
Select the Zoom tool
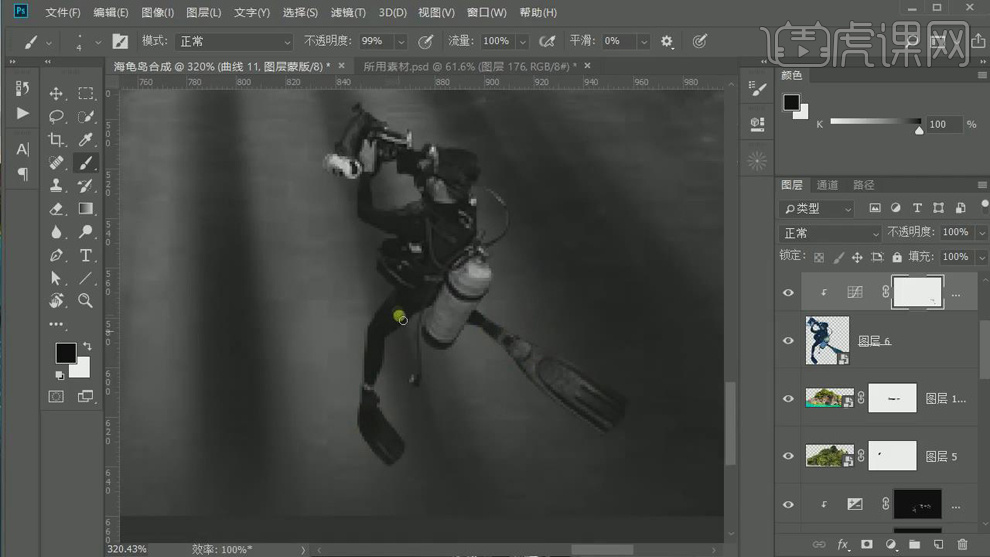pos(86,300)
